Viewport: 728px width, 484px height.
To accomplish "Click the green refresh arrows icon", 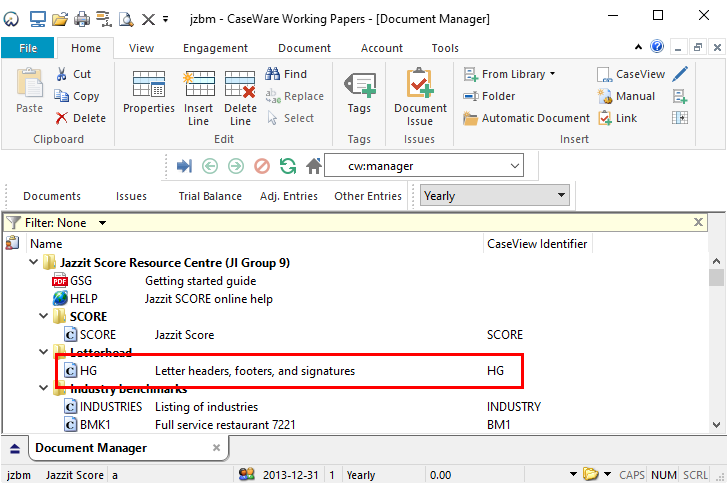I will [288, 166].
